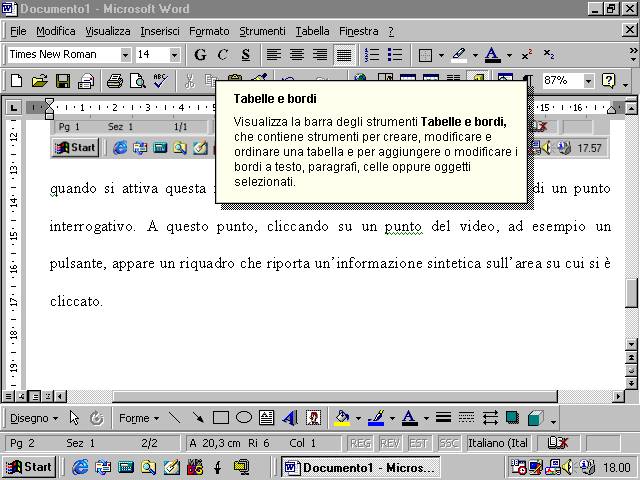Expand the highlight color dropdown arrow
The image size is (640, 480).
click(475, 55)
